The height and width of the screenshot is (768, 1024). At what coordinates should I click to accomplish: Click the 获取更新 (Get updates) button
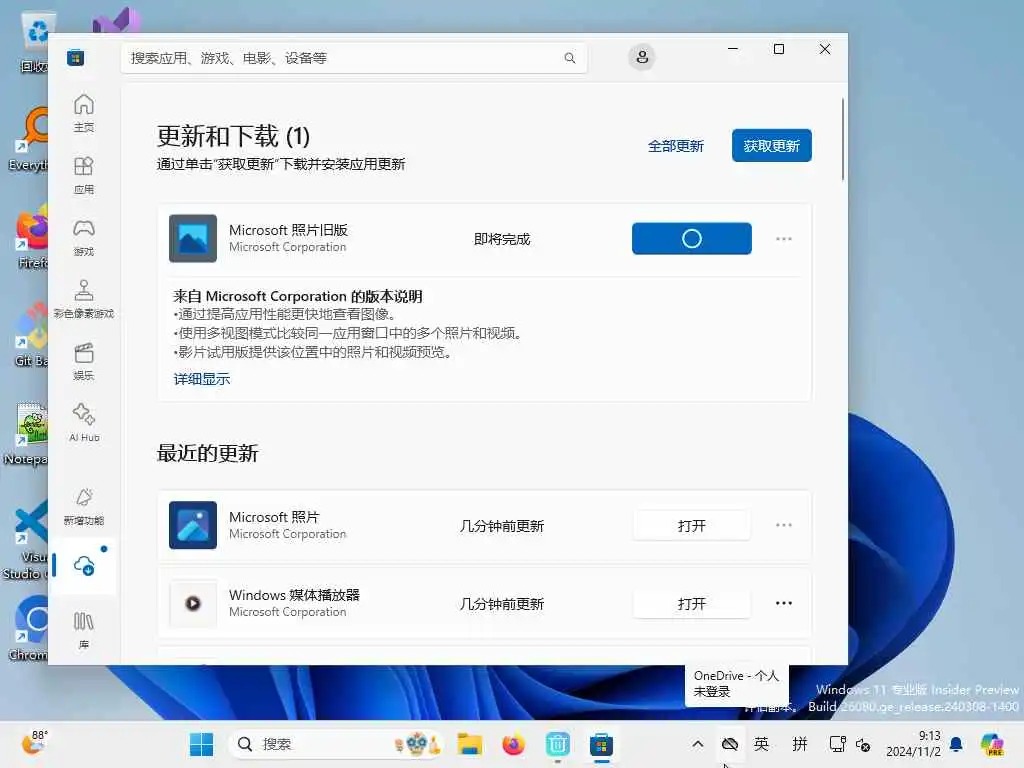[x=771, y=146]
